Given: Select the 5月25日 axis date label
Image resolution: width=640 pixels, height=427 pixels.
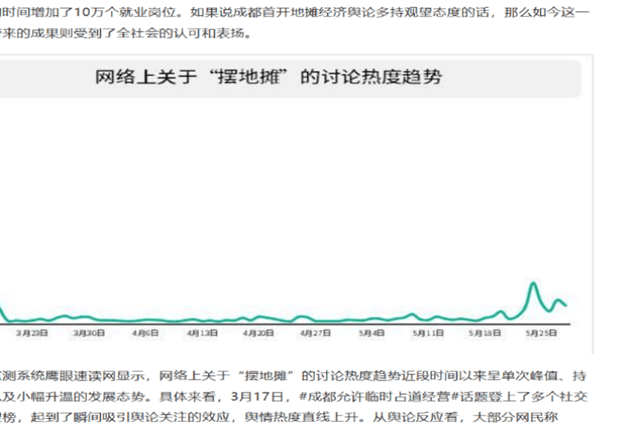Looking at the screenshot, I should coord(543,333).
